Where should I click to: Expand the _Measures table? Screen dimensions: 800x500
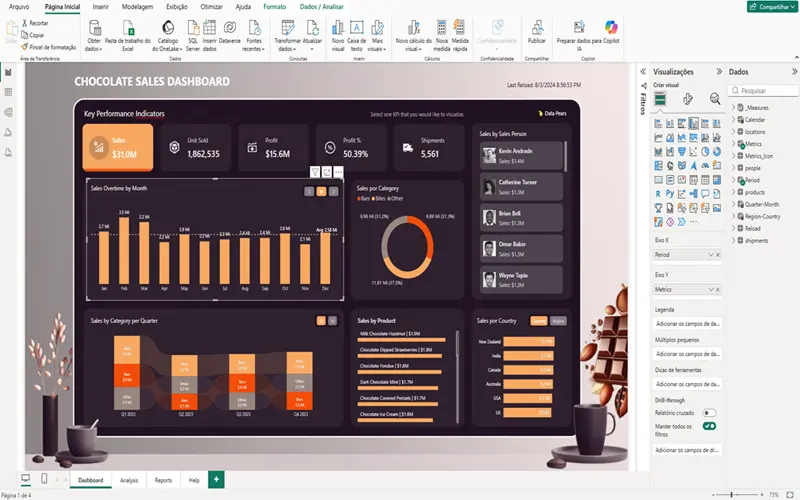pyautogui.click(x=734, y=107)
